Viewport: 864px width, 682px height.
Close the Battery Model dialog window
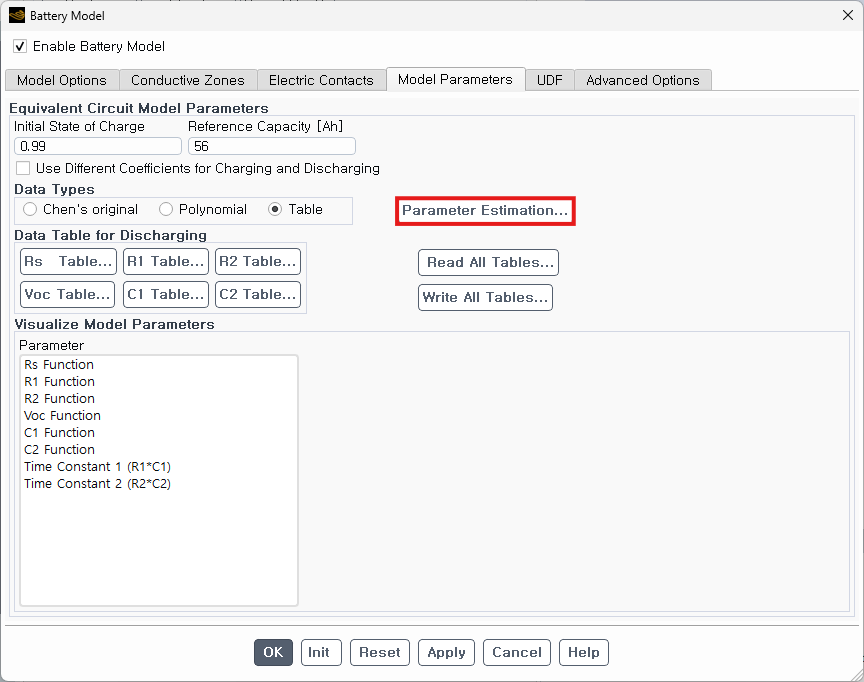(847, 15)
